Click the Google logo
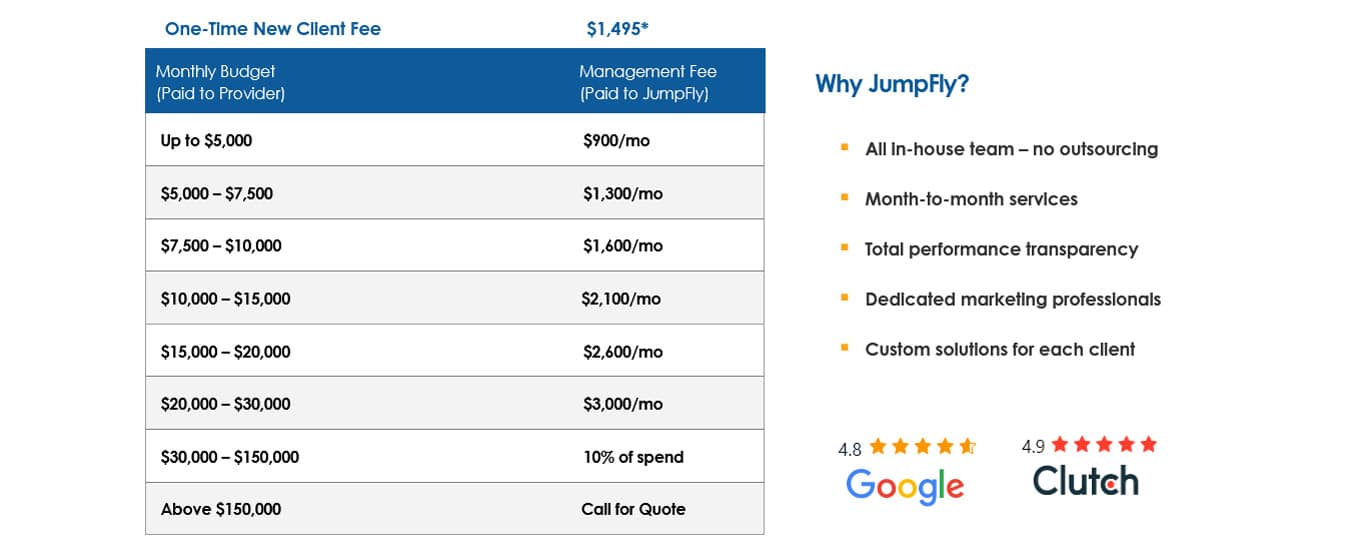This screenshot has height=558, width=1350. [905, 486]
